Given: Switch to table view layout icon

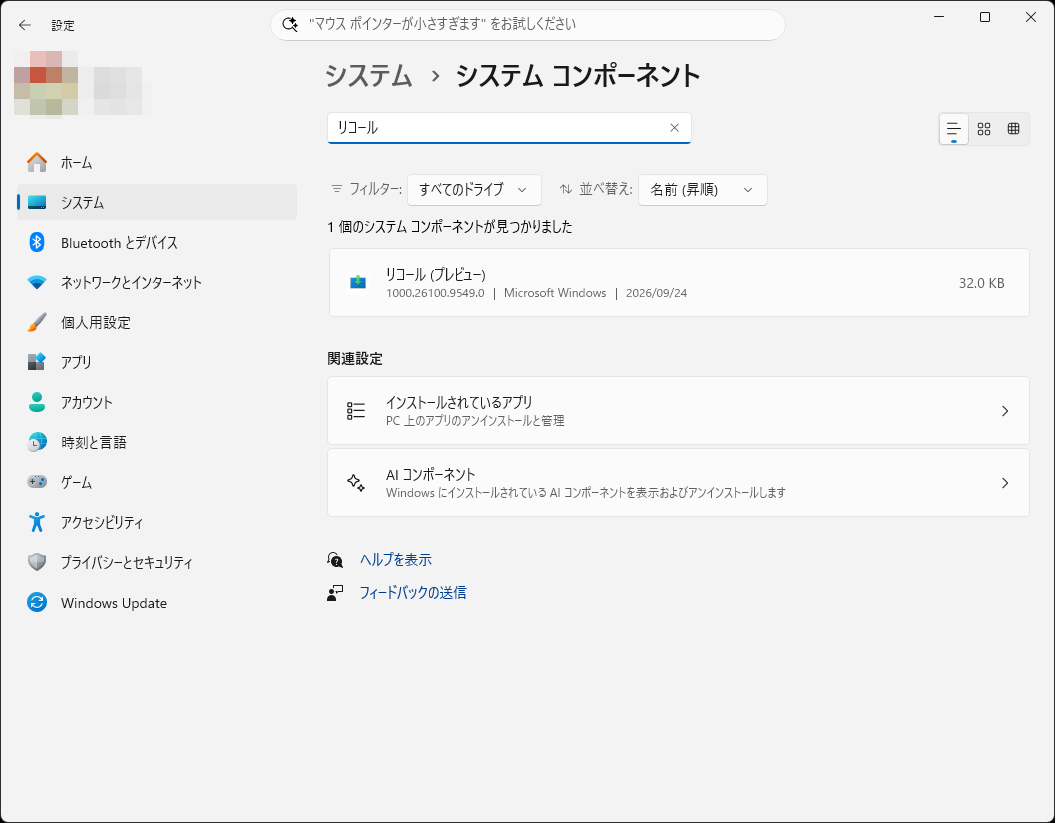Looking at the screenshot, I should [1013, 129].
